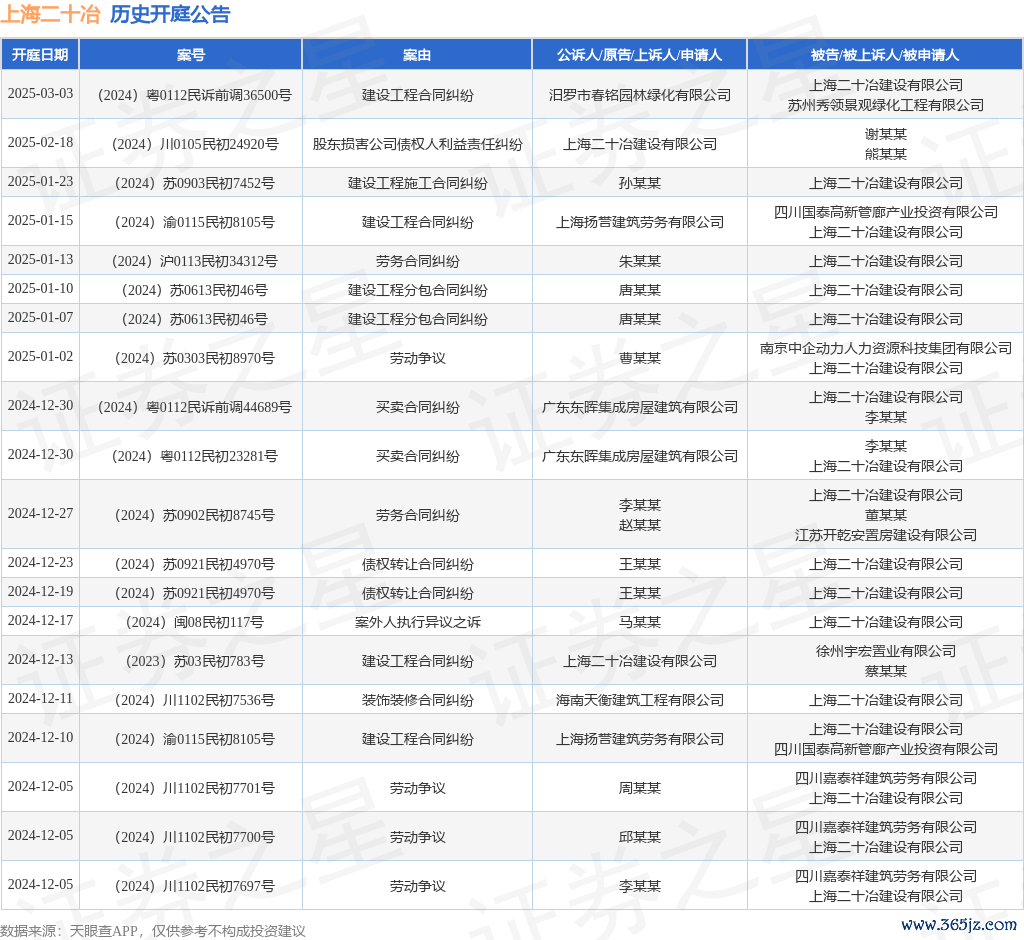Select the date 2024-12-13
The image size is (1024, 940).
point(40,659)
